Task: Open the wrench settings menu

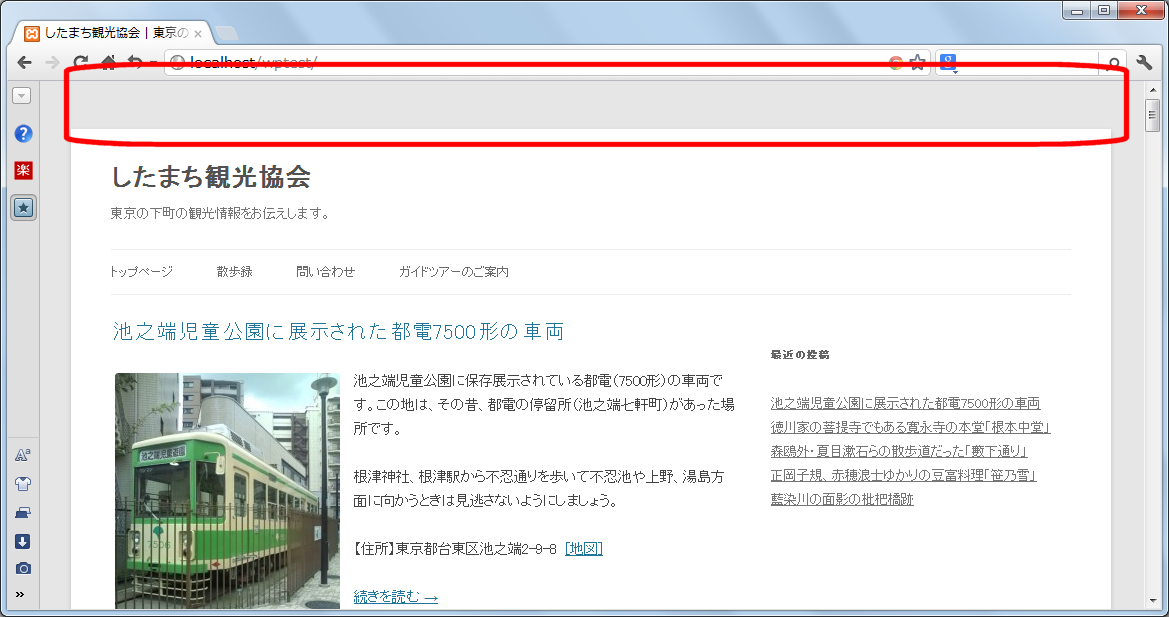Action: coord(1144,63)
